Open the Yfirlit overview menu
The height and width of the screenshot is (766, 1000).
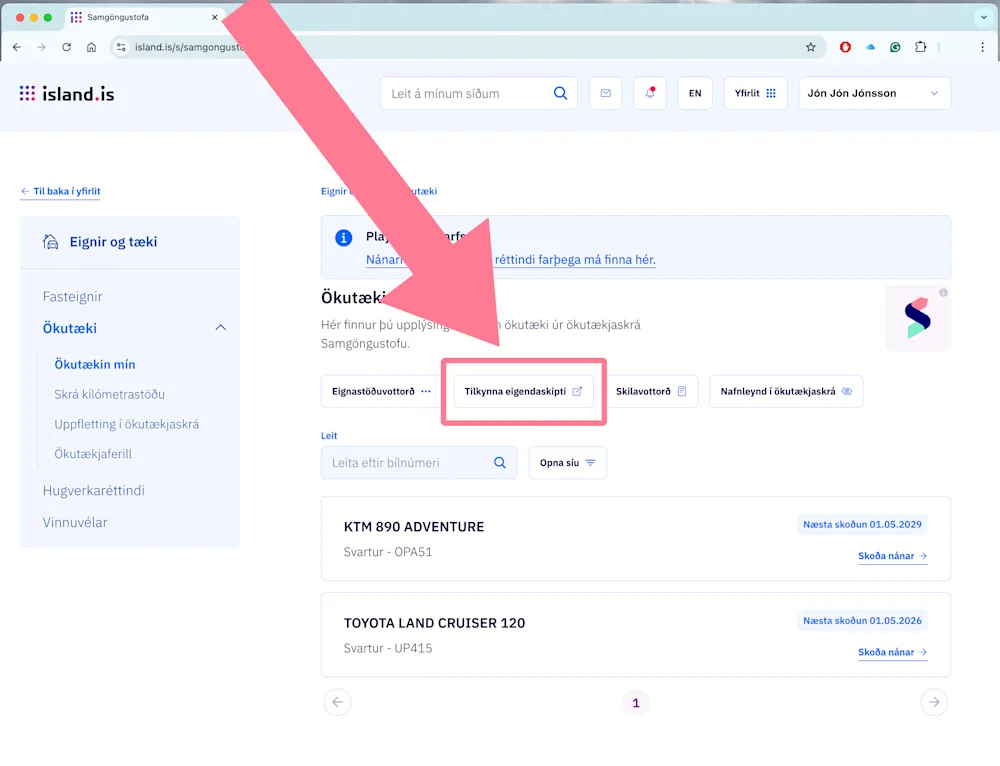pyautogui.click(x=755, y=93)
